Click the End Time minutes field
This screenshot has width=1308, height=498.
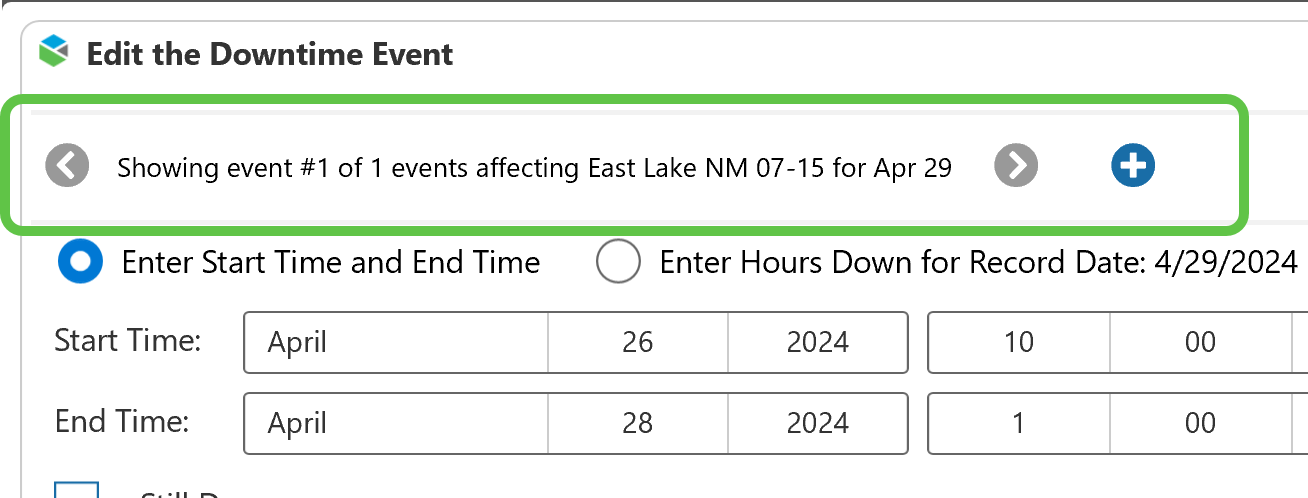pos(1200,423)
